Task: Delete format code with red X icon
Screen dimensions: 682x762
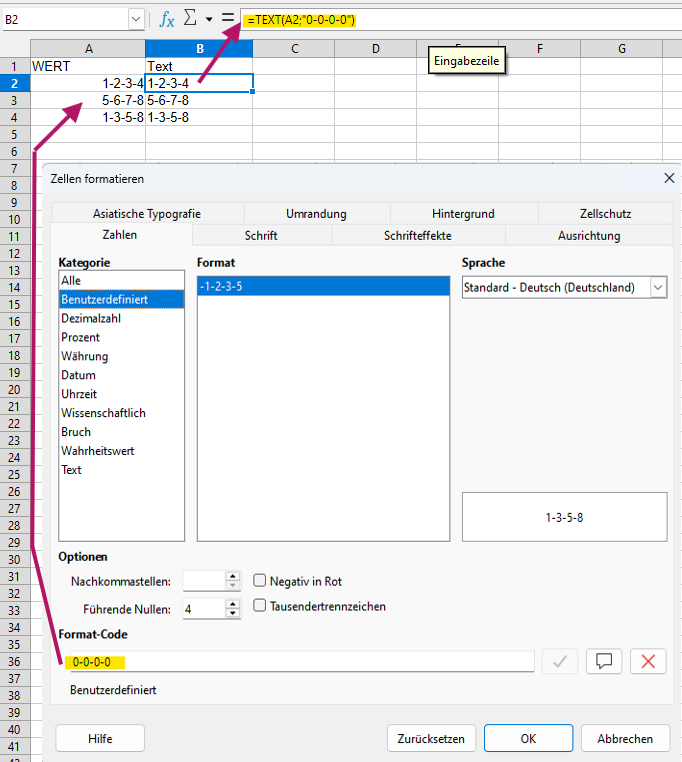Action: pyautogui.click(x=648, y=661)
